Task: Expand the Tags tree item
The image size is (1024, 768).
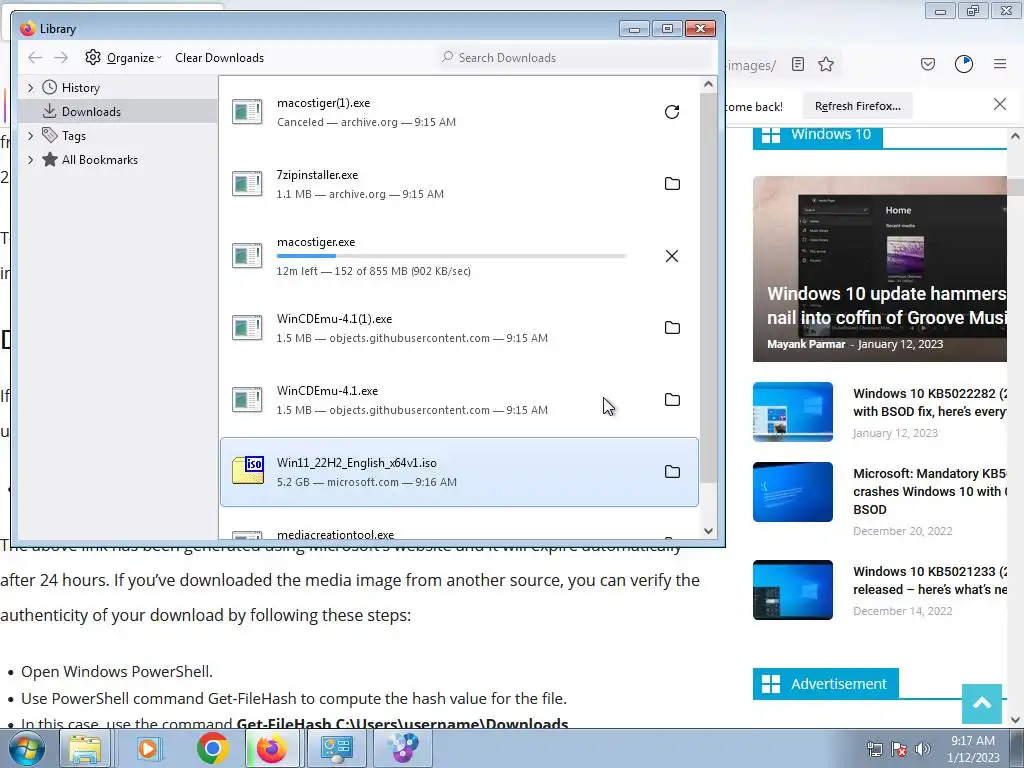Action: click(30, 136)
